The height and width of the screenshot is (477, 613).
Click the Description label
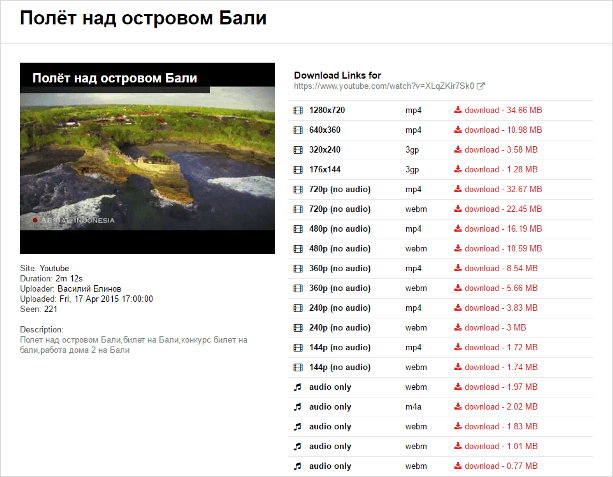(x=41, y=330)
